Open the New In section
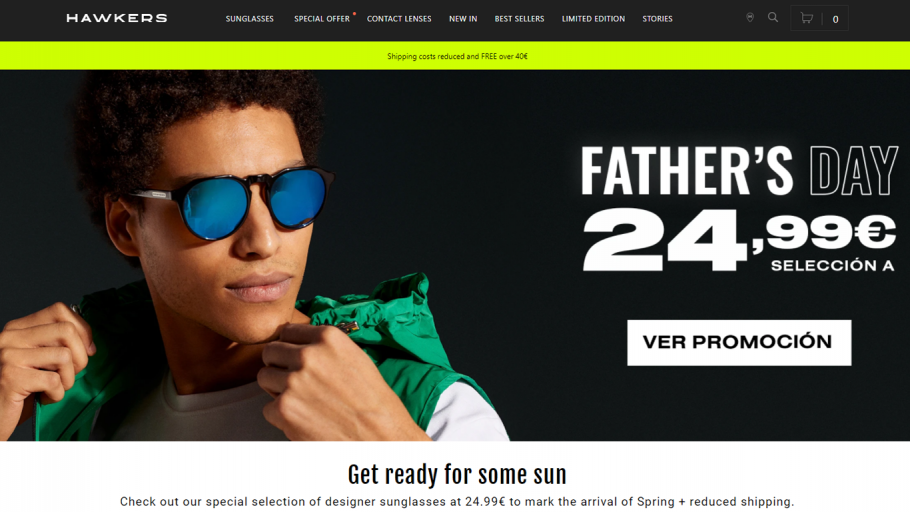Viewport: 910px width, 512px height. (x=463, y=19)
